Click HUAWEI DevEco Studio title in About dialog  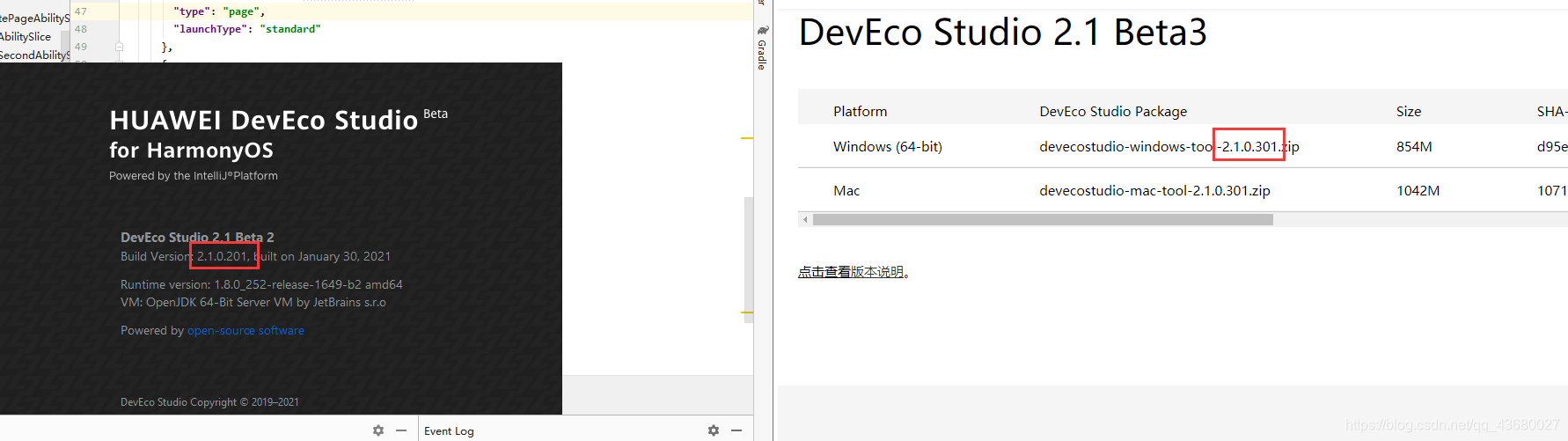264,120
